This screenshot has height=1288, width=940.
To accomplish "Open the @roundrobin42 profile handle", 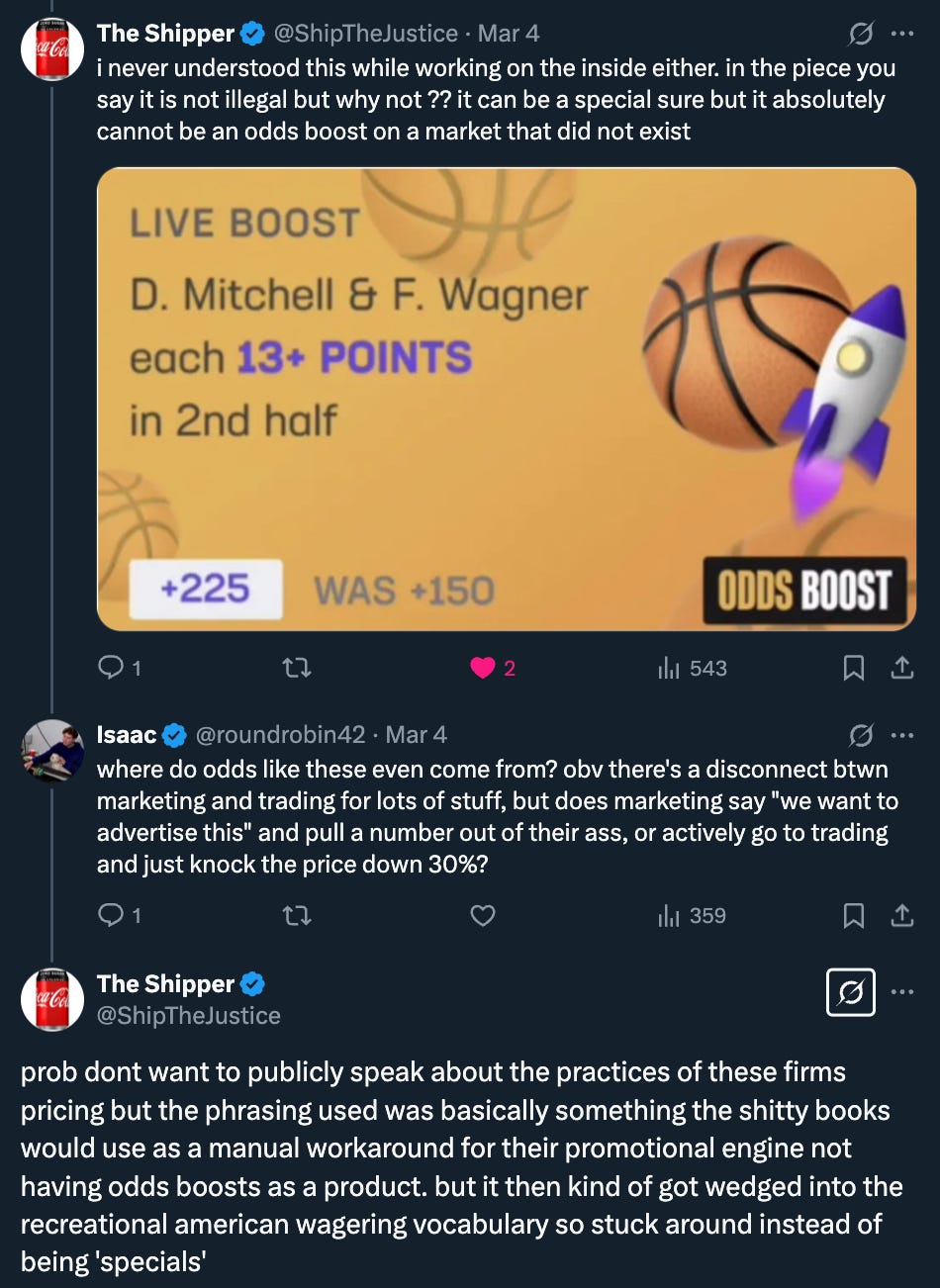I will point(281,735).
